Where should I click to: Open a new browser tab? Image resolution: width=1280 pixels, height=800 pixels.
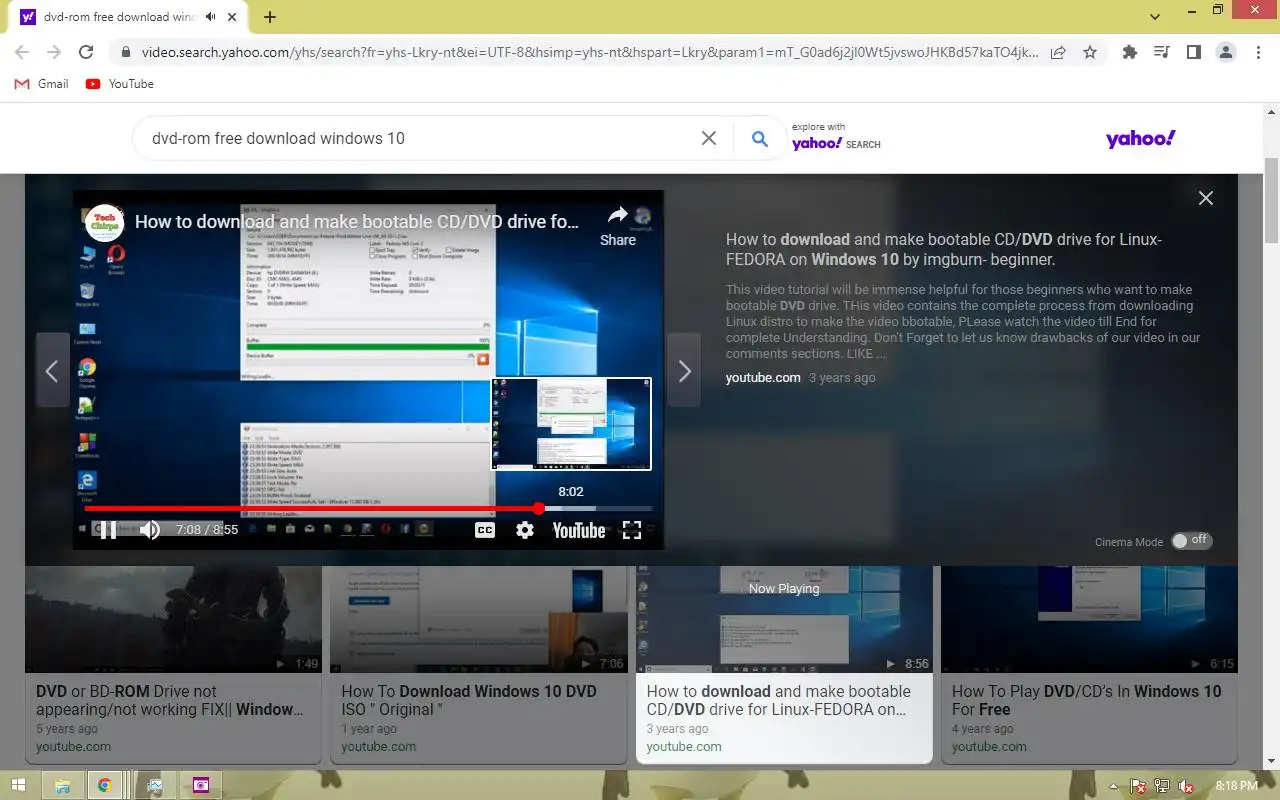point(270,17)
